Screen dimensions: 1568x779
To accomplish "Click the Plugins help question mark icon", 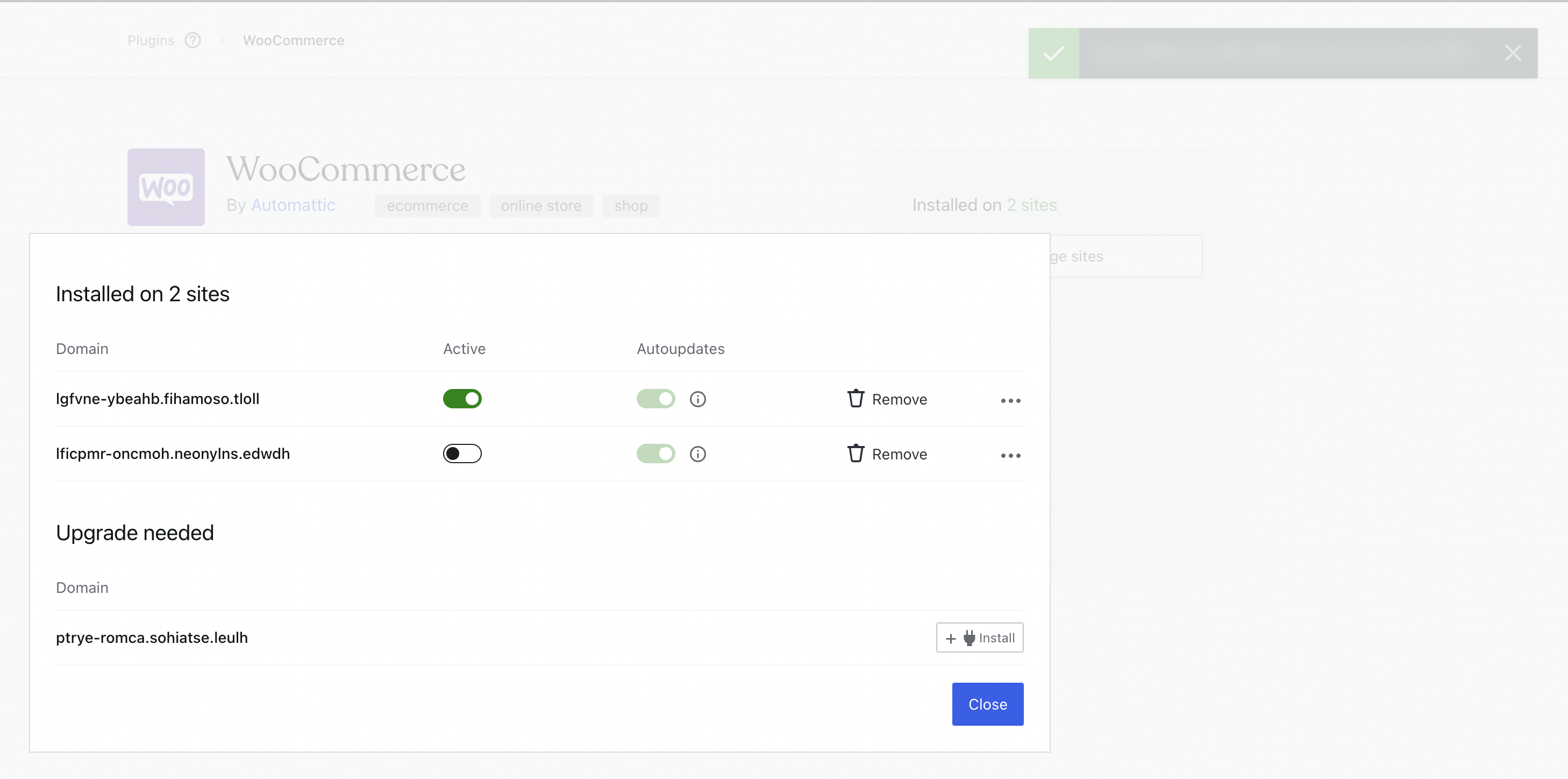I will pyautogui.click(x=193, y=40).
